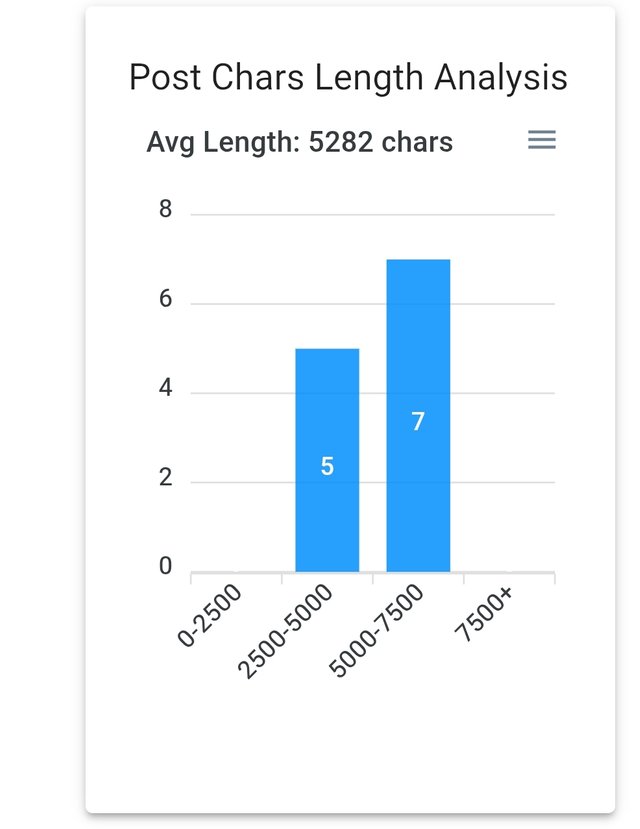The width and height of the screenshot is (640, 829).
Task: Click the y-axis value 0
Action: [165, 566]
